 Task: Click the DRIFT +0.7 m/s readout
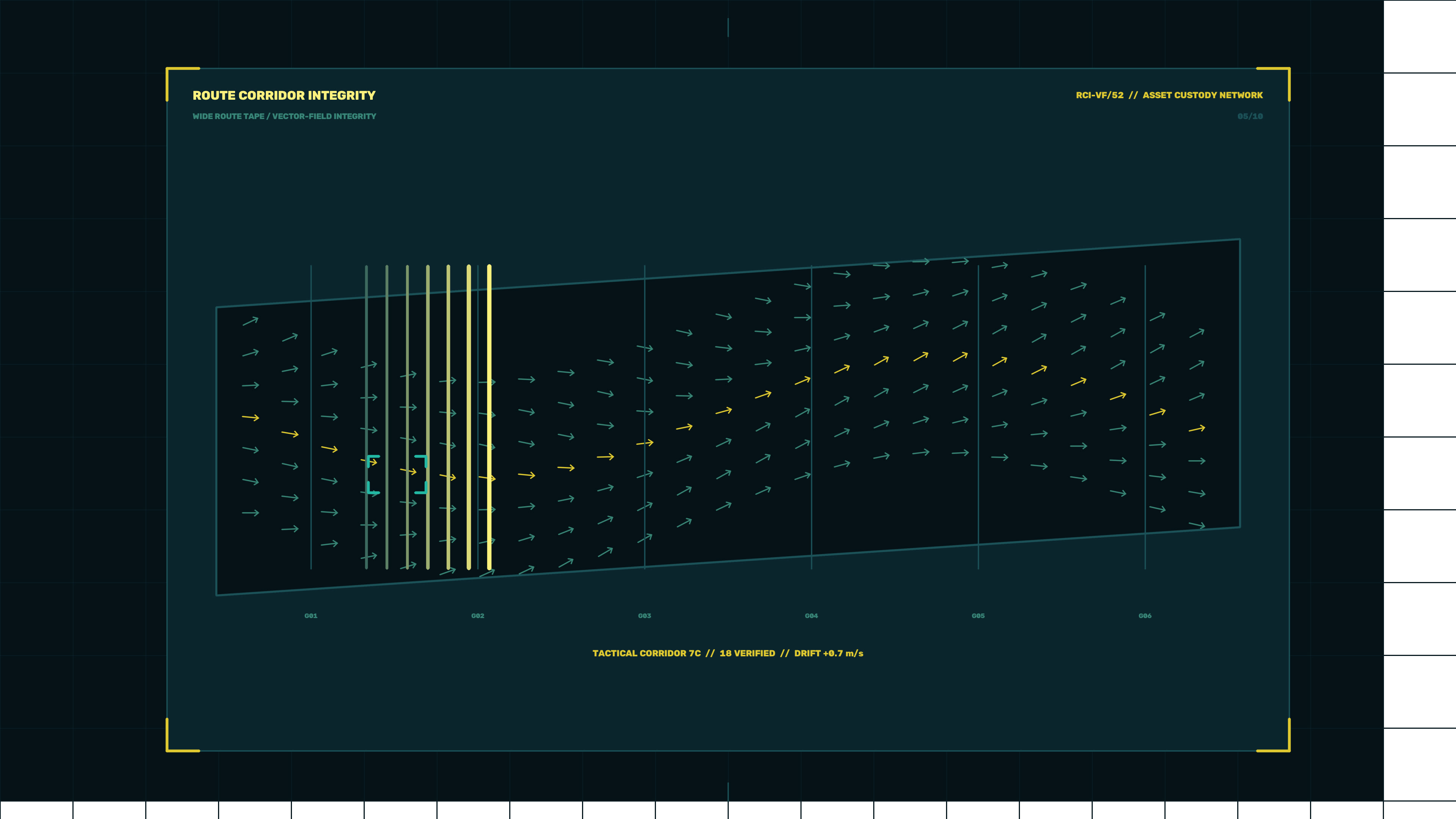coord(828,653)
